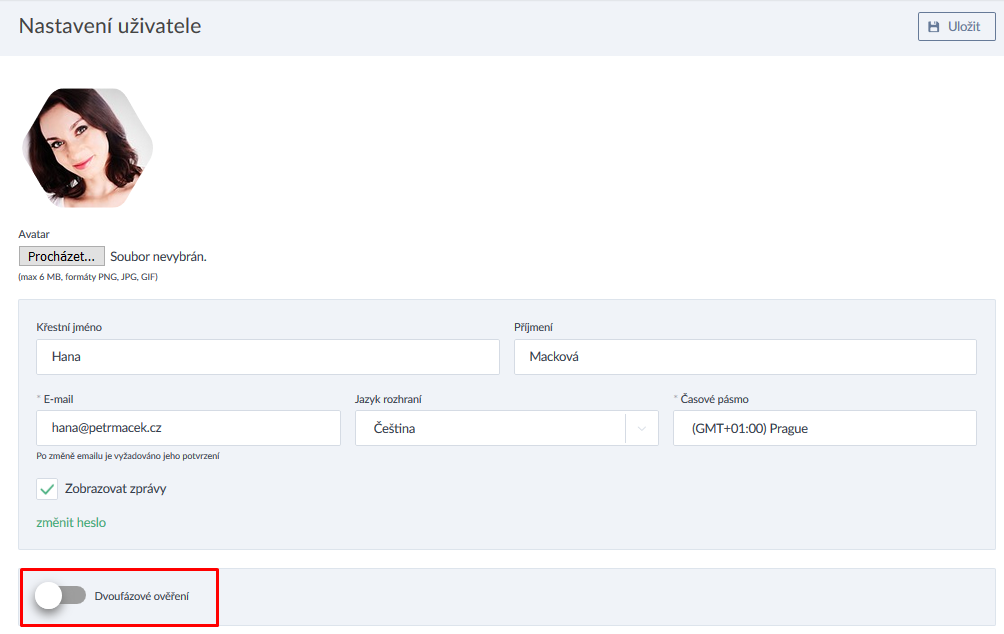
Task: Focus the Křestní jméno field containing Hana
Action: coord(267,357)
